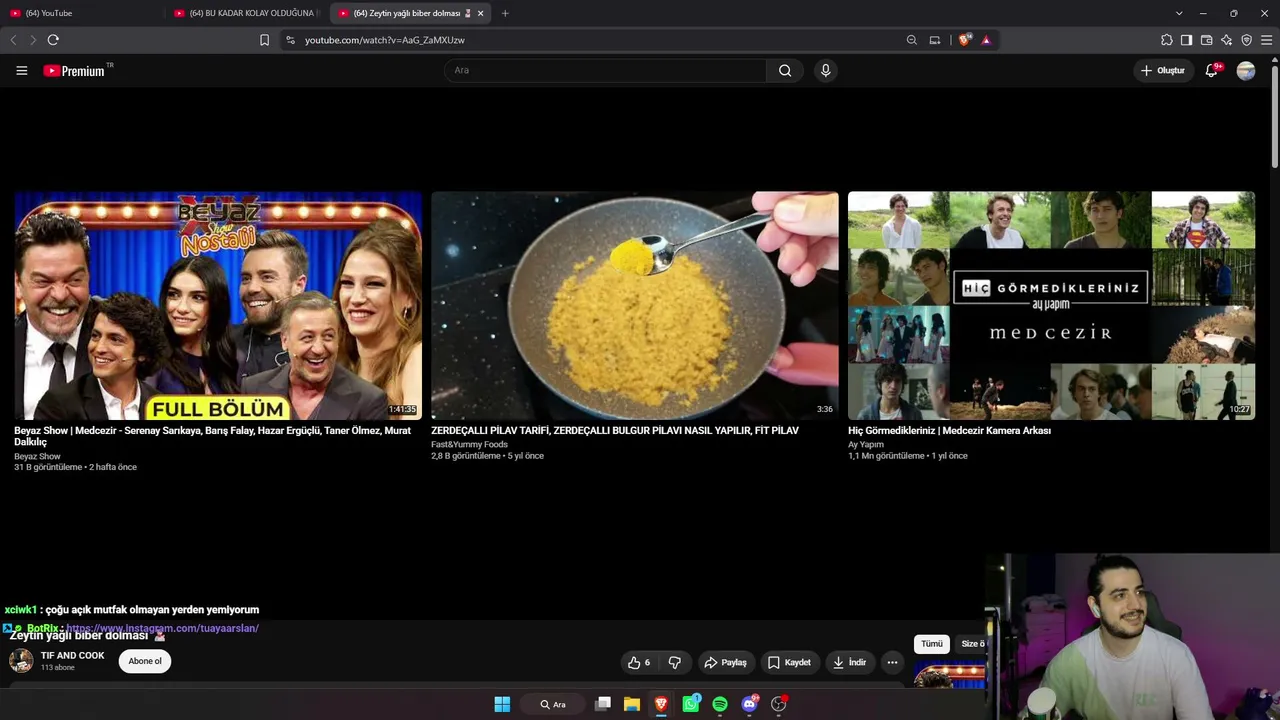This screenshot has width=1280, height=720.
Task: Save the video with Kaydet
Action: pyautogui.click(x=789, y=662)
